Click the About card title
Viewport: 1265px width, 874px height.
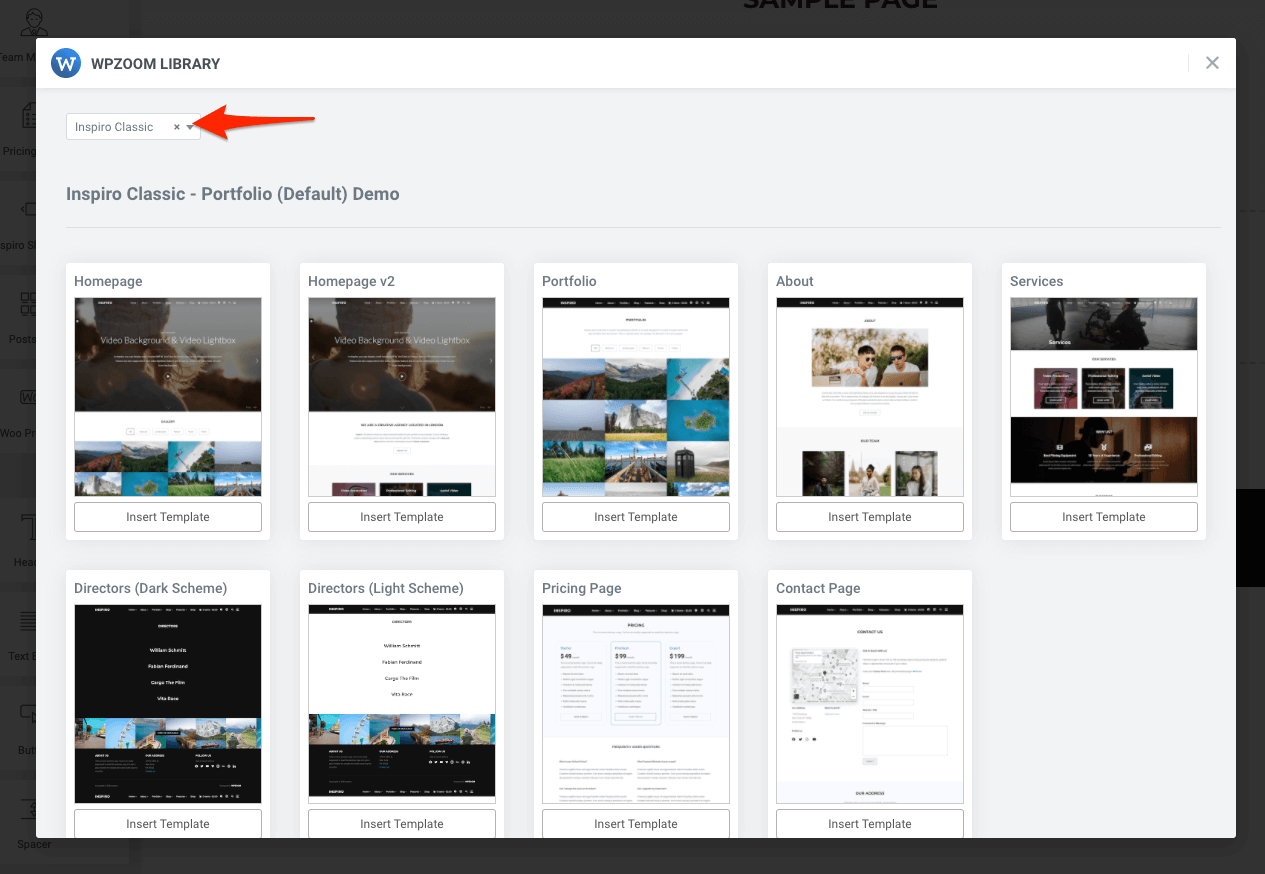[x=795, y=281]
